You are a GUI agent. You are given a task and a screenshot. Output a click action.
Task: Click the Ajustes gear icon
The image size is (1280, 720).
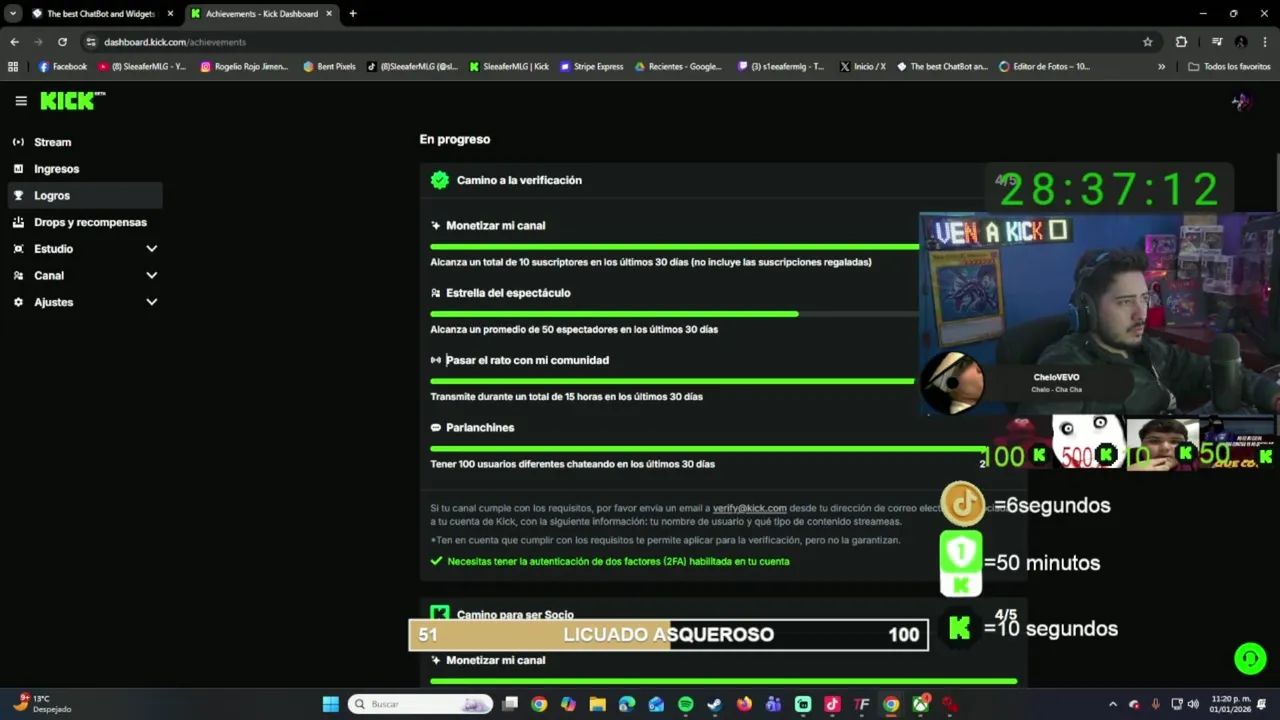[x=18, y=302]
